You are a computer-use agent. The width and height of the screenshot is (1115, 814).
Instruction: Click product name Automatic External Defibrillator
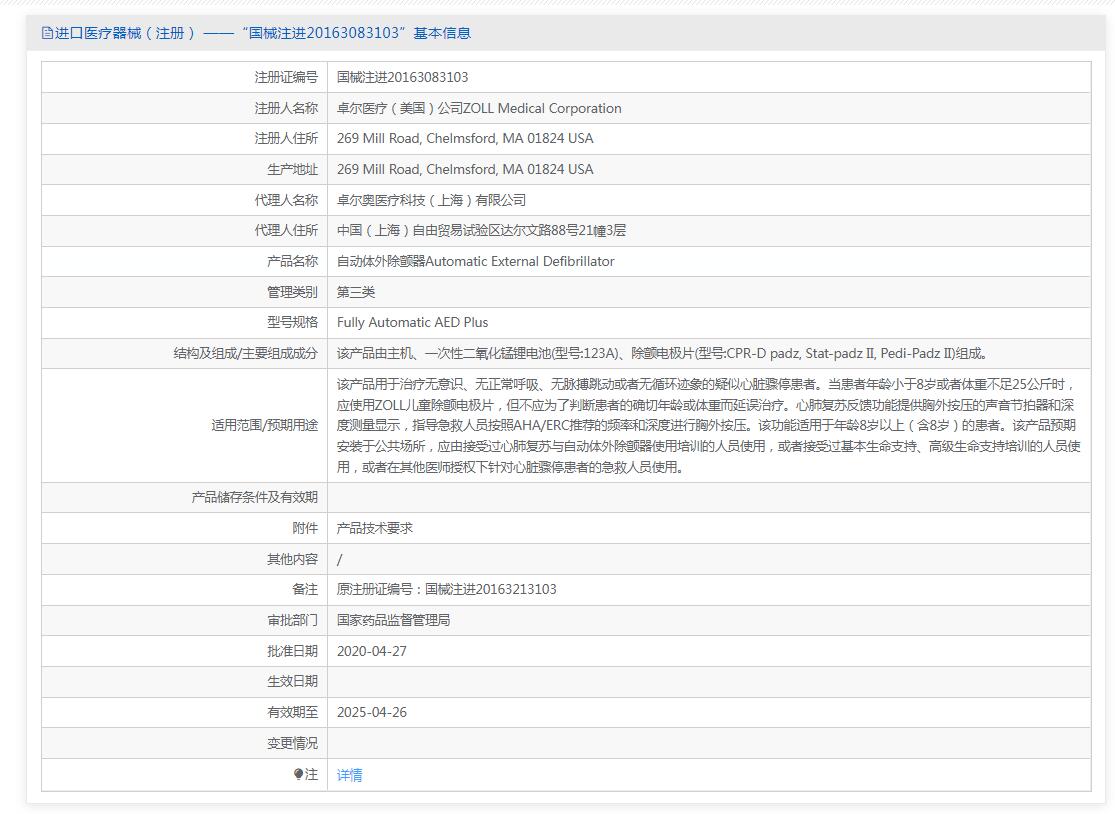coord(520,261)
